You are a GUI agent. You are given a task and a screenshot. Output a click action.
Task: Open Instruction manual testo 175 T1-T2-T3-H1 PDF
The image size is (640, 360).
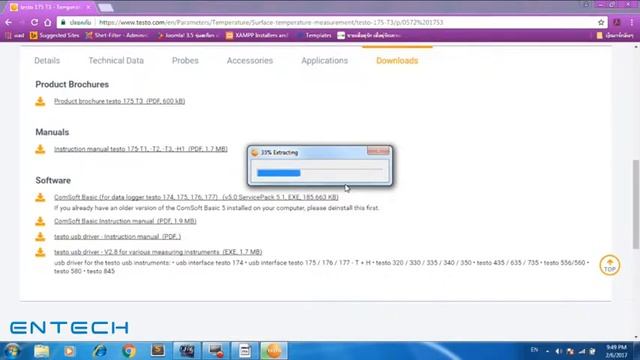[x=141, y=149]
